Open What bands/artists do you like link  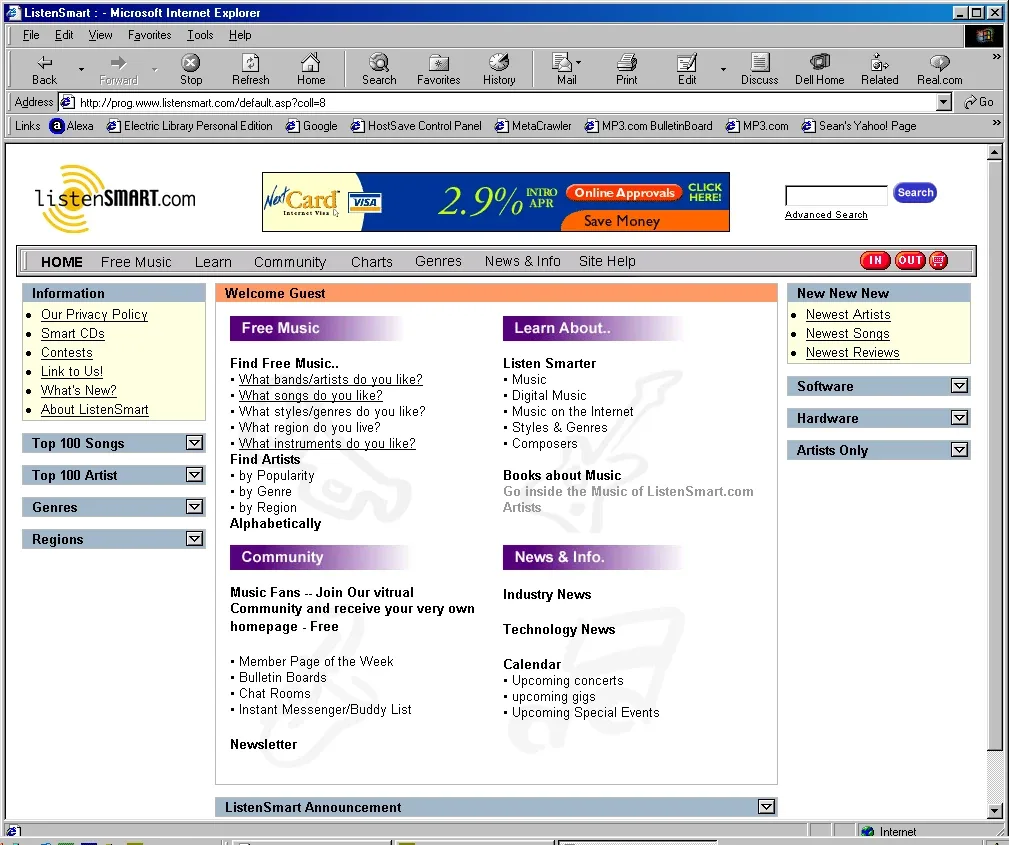(331, 380)
